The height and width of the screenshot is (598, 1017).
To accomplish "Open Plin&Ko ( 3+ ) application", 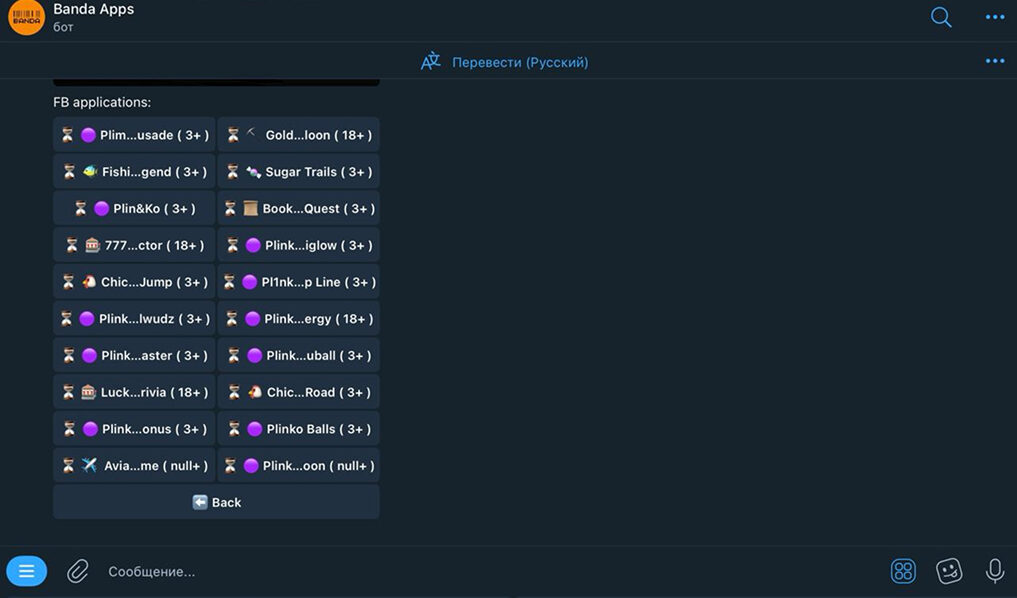I will [x=134, y=208].
